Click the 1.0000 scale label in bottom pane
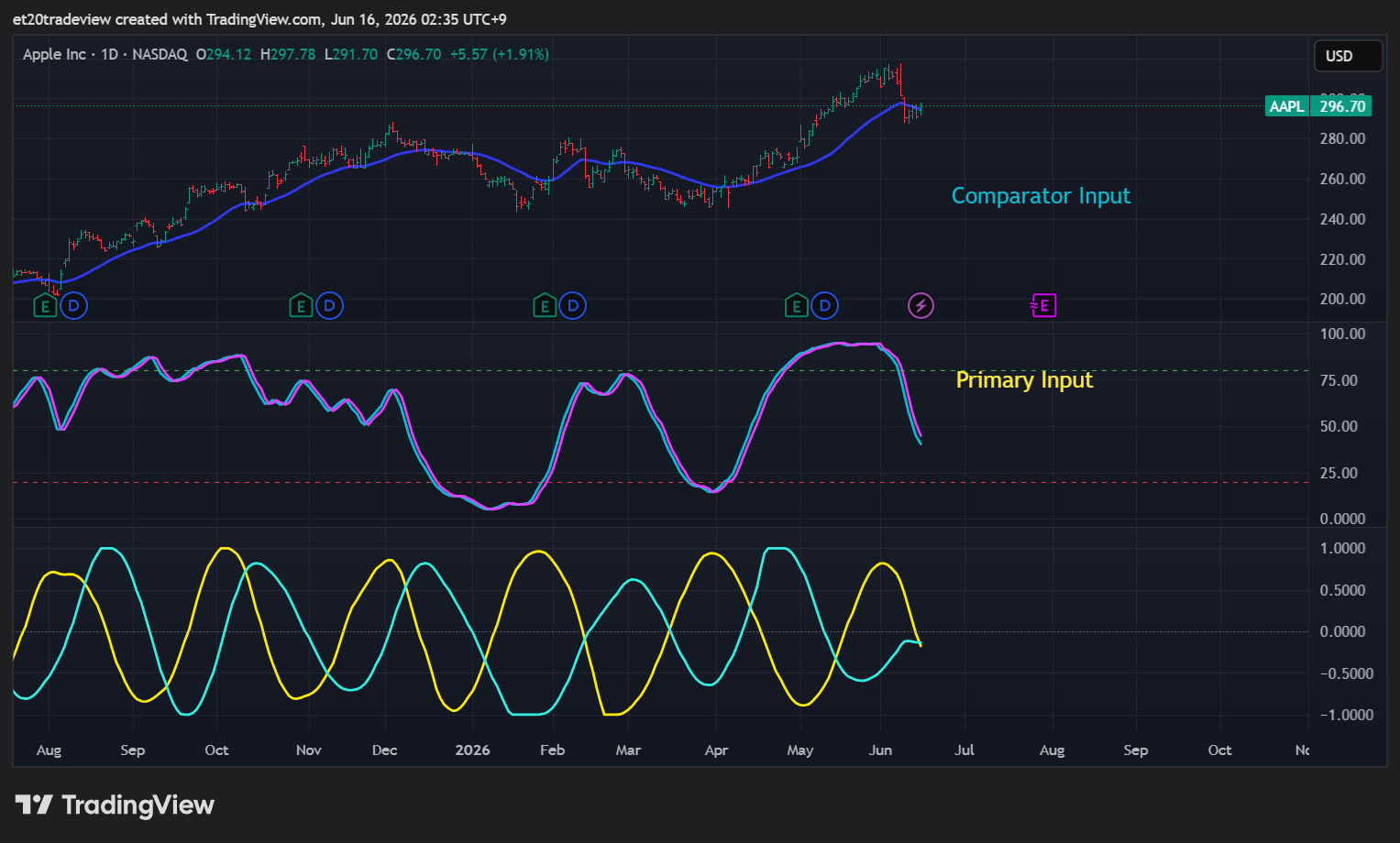This screenshot has height=843, width=1400. 1342,548
